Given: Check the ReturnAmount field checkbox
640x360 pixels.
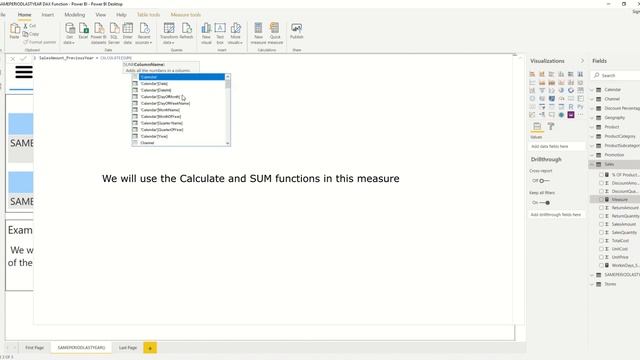Looking at the screenshot, I should (x=601, y=207).
